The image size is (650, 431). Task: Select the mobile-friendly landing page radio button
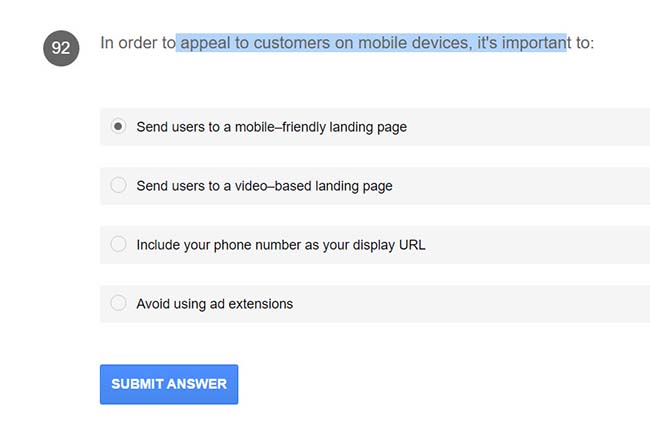[x=118, y=127]
